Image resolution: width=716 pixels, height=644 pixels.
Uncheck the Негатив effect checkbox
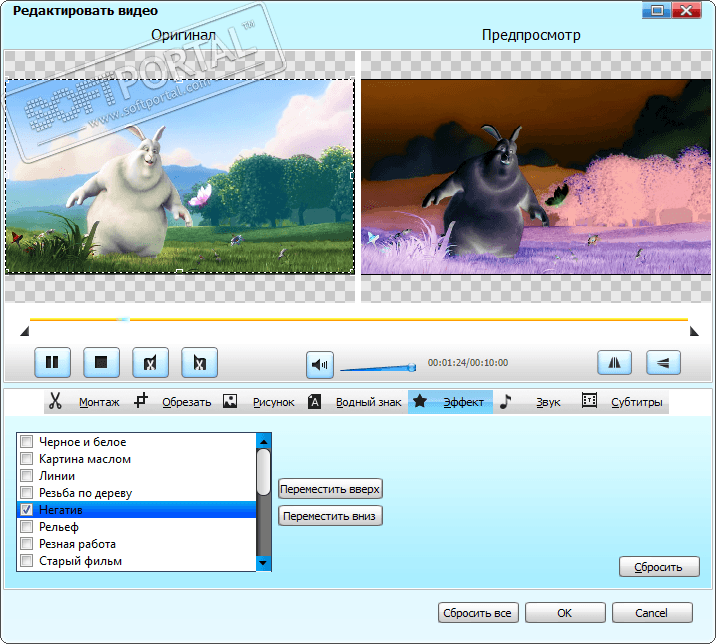click(26, 510)
